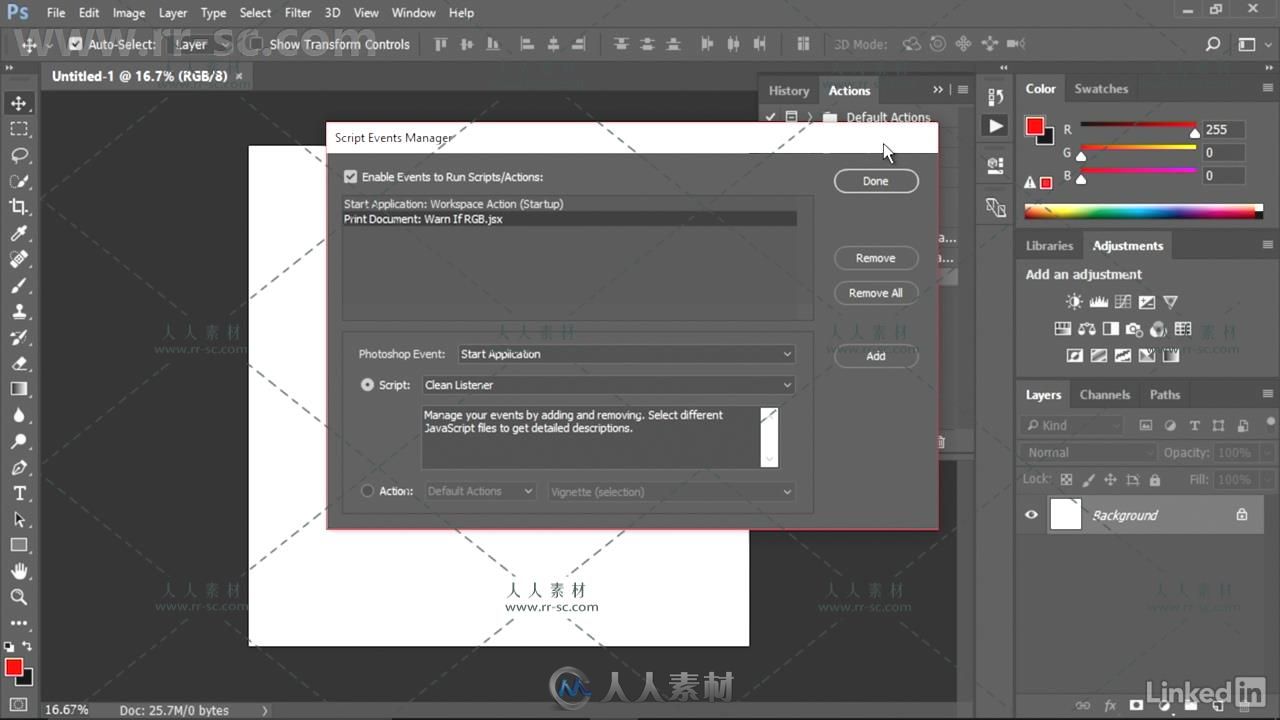Select the Spot Healing Brush tool
The image size is (1280, 720).
[19, 259]
